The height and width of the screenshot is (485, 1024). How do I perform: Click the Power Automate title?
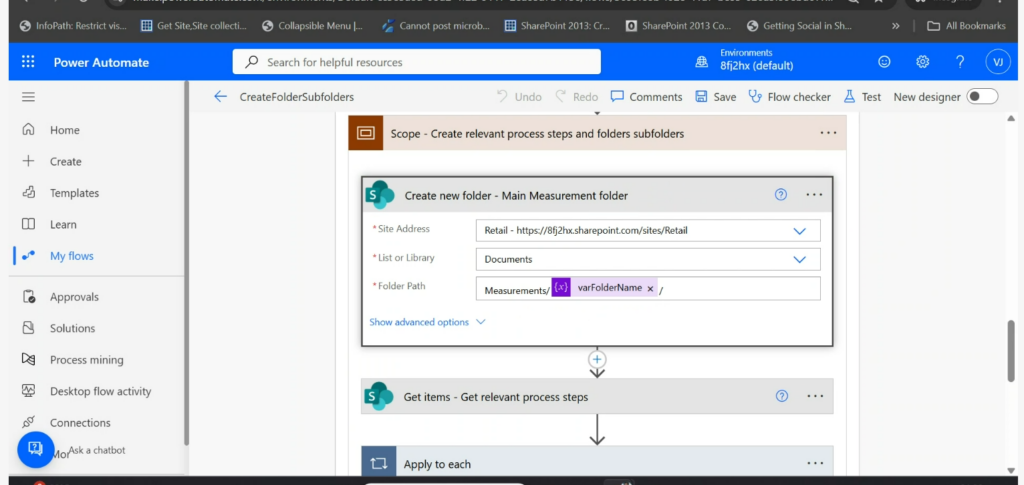(101, 63)
